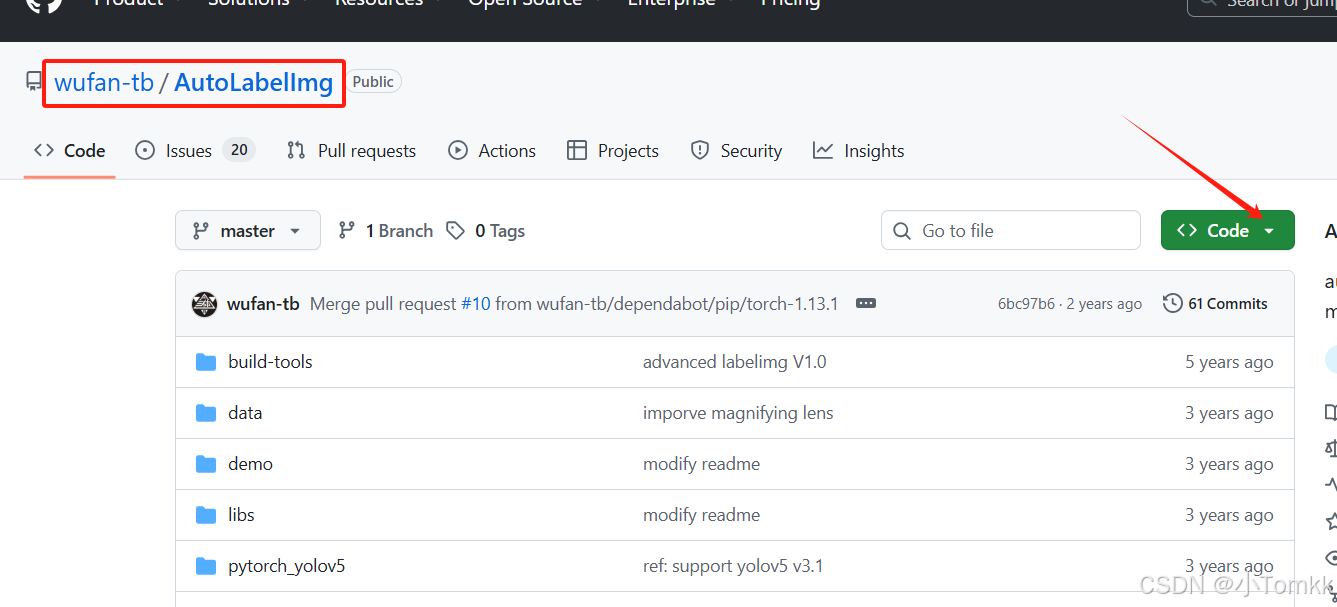Click the magnifier icon in Go to file
The image size is (1337, 607).
[902, 231]
